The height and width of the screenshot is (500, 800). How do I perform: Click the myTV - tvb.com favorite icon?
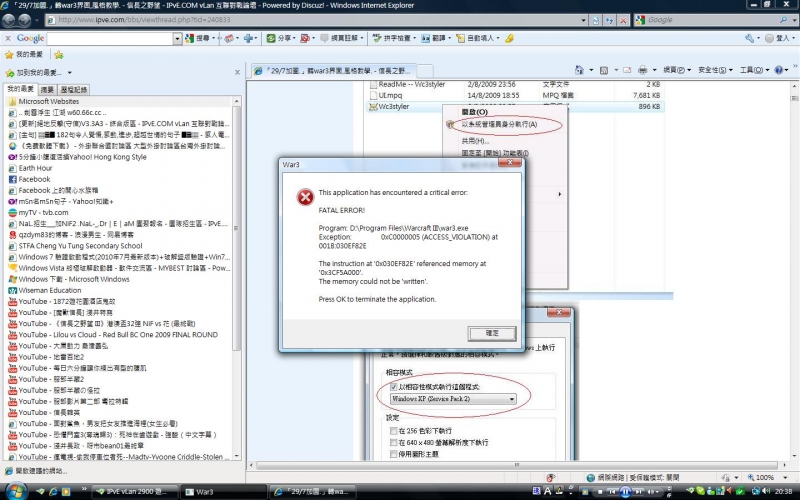[x=12, y=212]
